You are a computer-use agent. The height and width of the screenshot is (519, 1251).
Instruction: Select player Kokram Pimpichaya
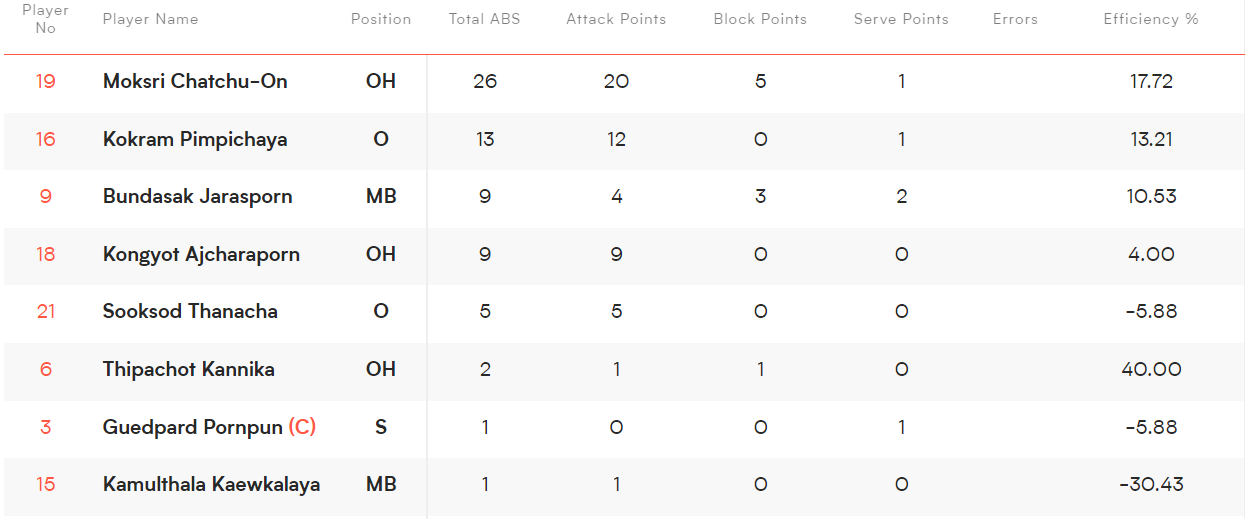click(x=195, y=139)
